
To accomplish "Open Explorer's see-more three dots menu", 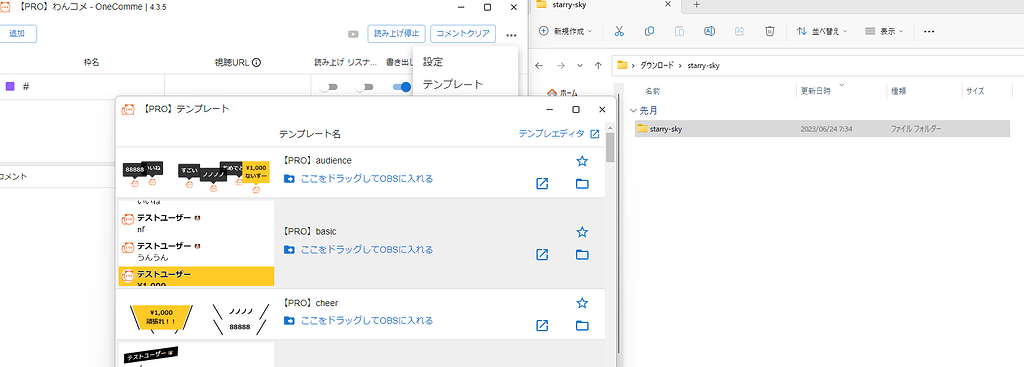I will coord(929,31).
